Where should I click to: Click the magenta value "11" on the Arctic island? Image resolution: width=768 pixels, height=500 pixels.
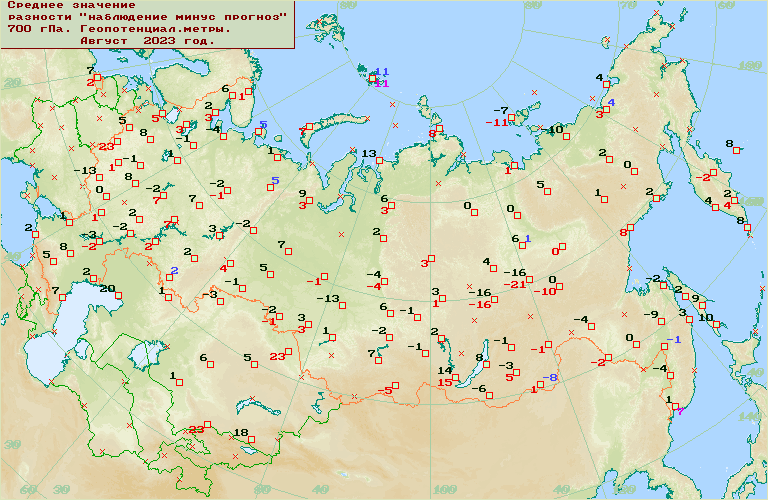tap(382, 84)
